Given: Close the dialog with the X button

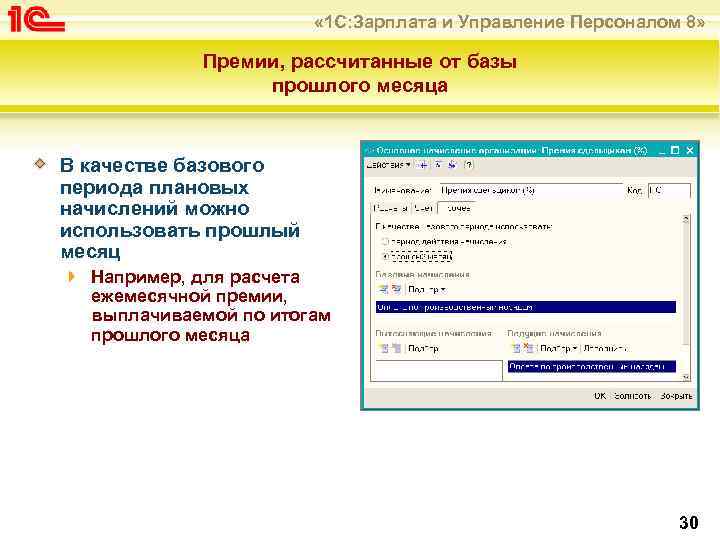Looking at the screenshot, I should pos(690,150).
